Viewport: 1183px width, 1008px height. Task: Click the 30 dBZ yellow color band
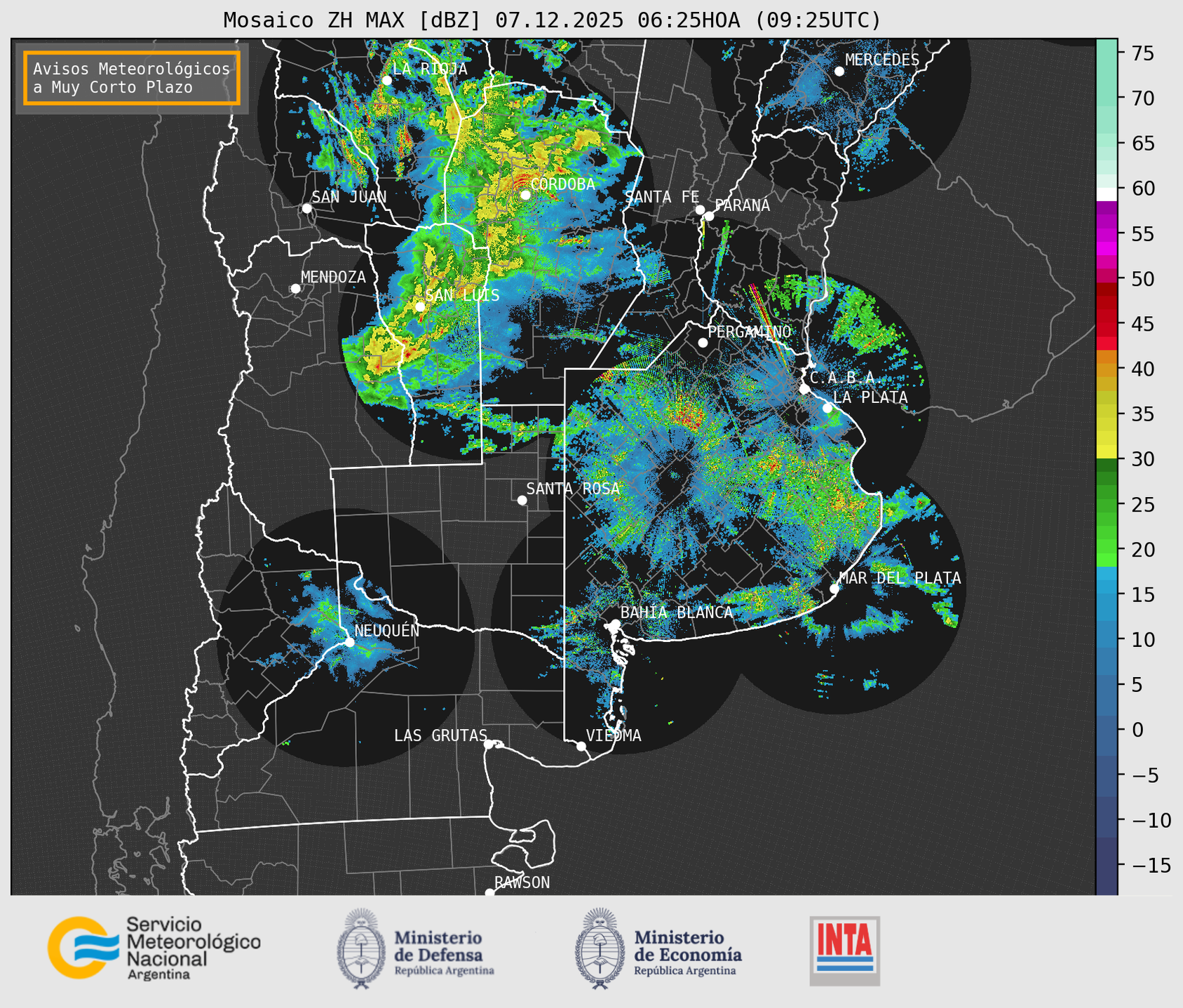[x=1107, y=452]
